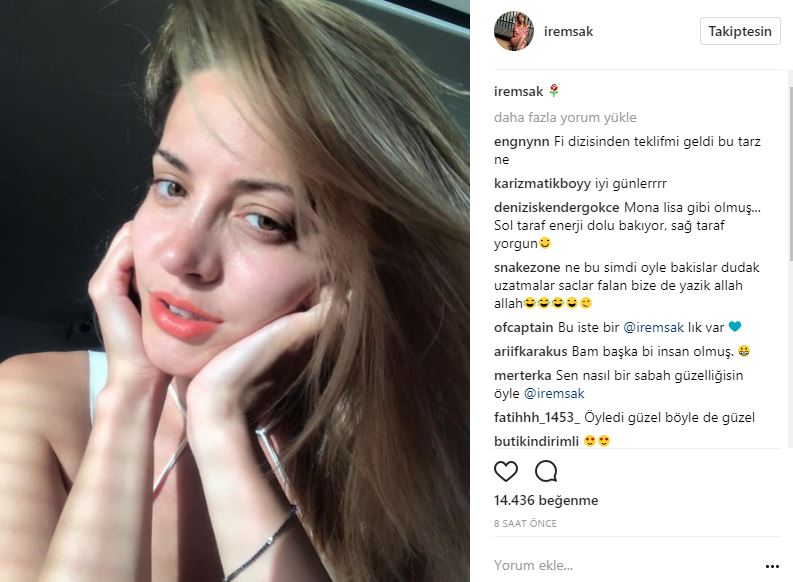Click the '8 saat önce' timestamp
This screenshot has height=582, width=793.
click(525, 523)
